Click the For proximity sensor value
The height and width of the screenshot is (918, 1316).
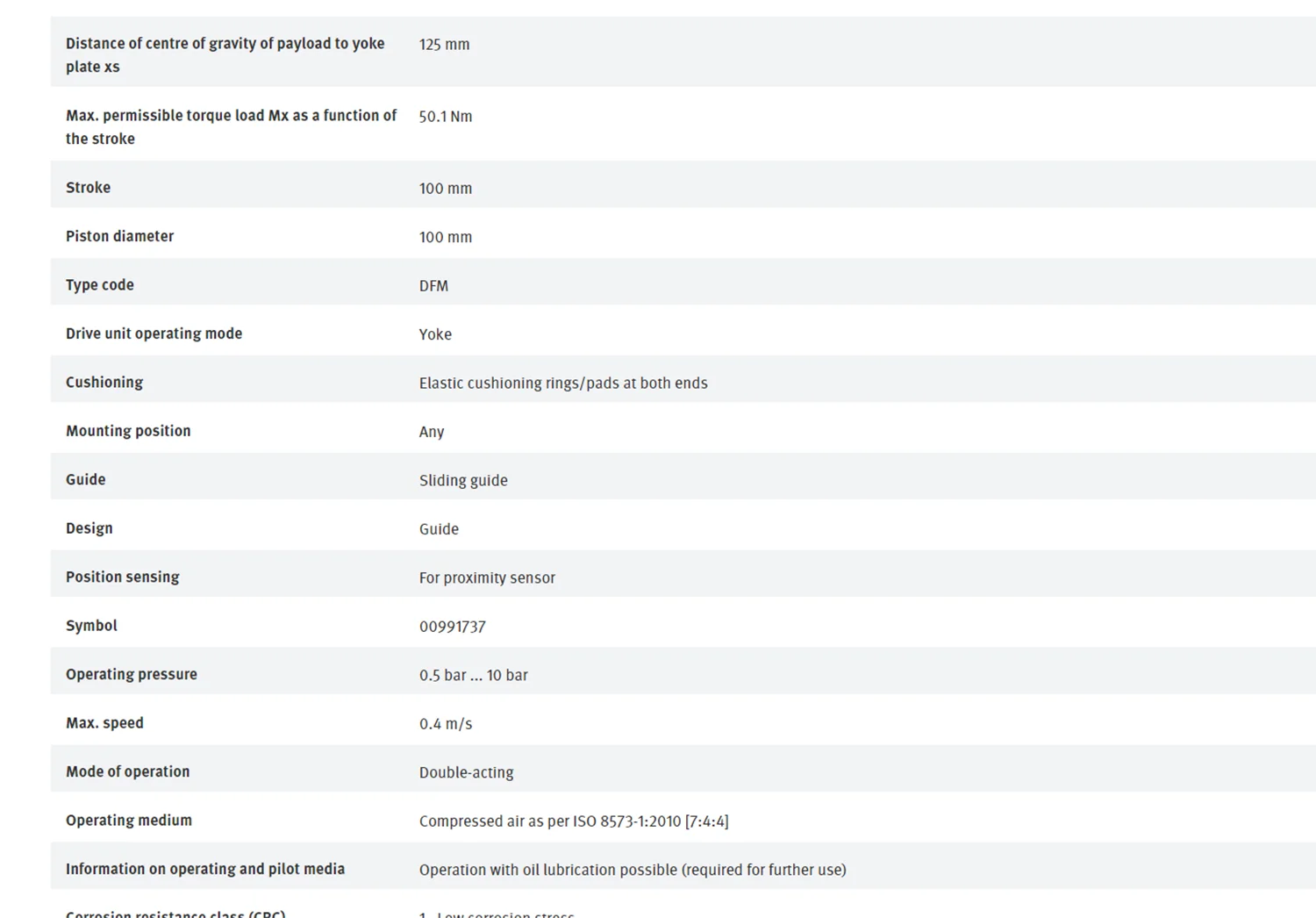click(487, 577)
